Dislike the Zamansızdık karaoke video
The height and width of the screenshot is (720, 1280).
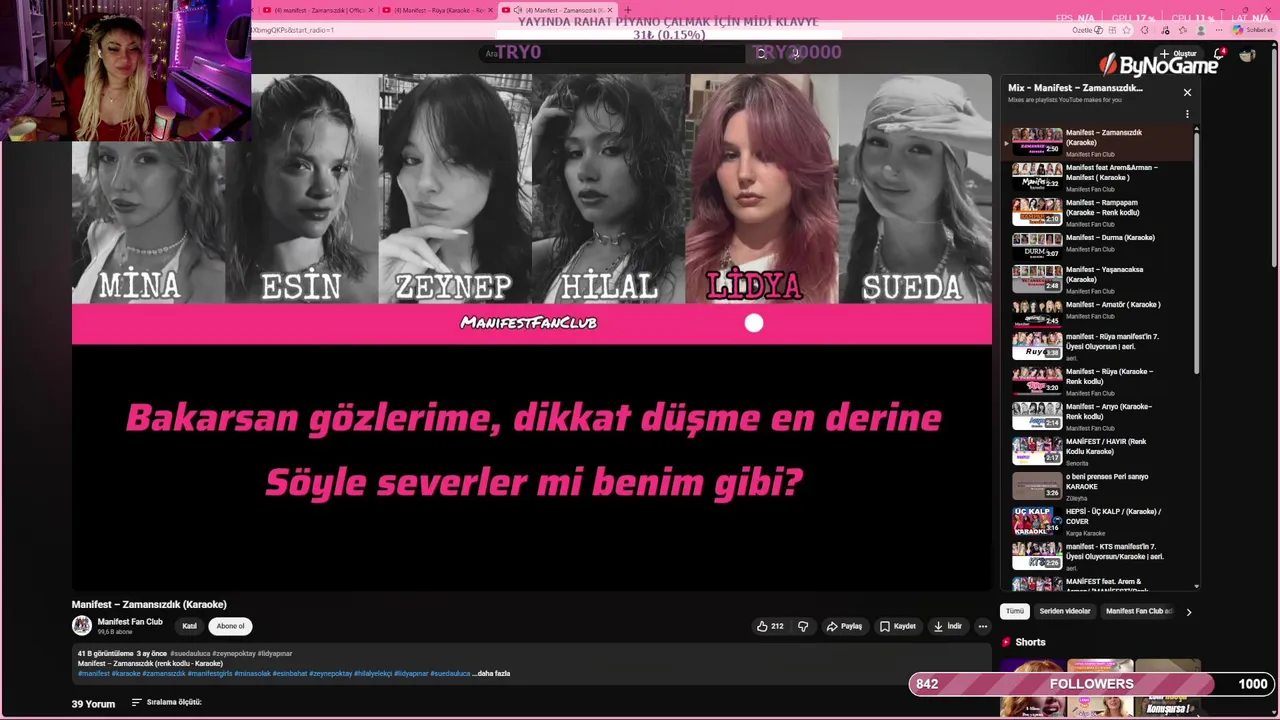pos(803,626)
